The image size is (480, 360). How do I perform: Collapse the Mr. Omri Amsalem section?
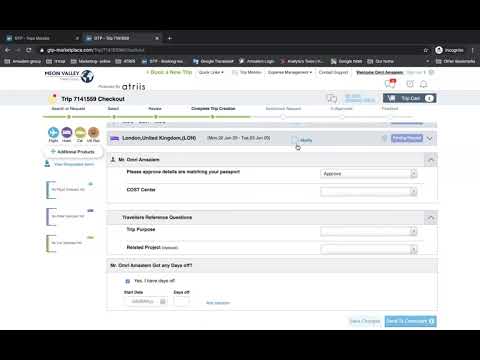431,160
